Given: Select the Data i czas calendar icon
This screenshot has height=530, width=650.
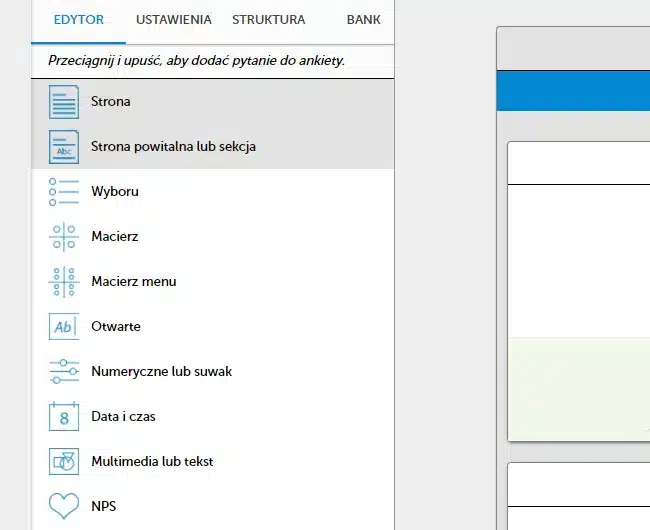Looking at the screenshot, I should coord(64,416).
